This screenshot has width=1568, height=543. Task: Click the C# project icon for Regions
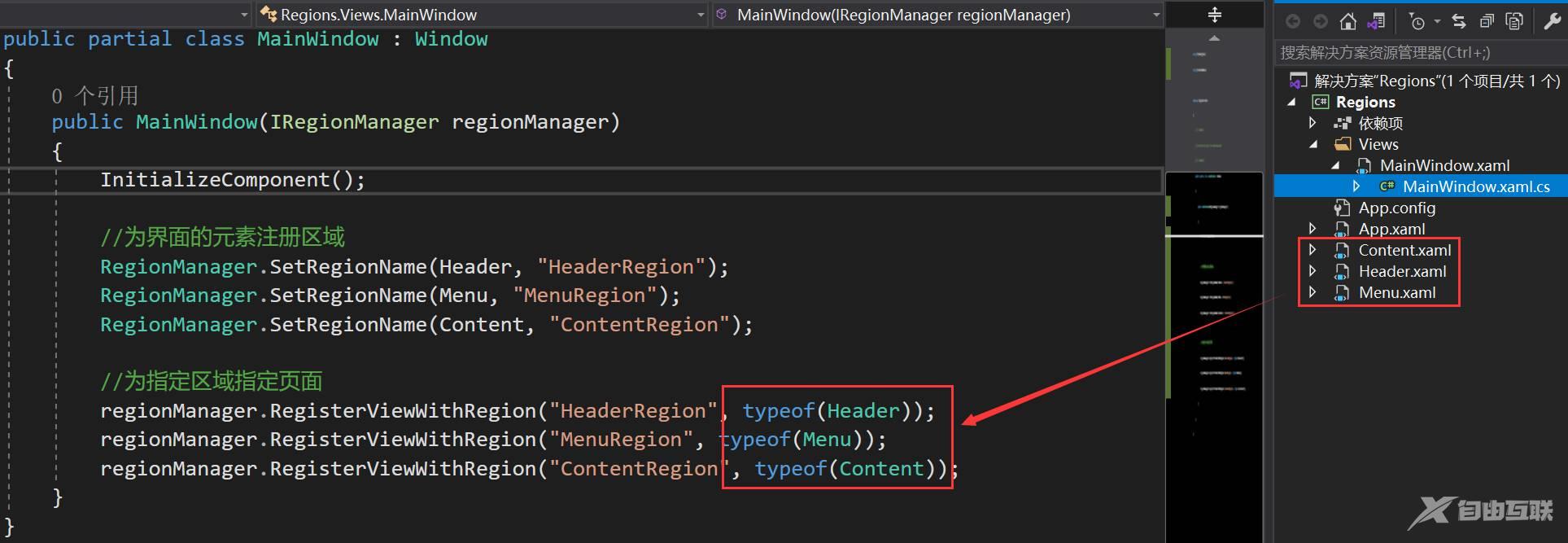(1321, 102)
